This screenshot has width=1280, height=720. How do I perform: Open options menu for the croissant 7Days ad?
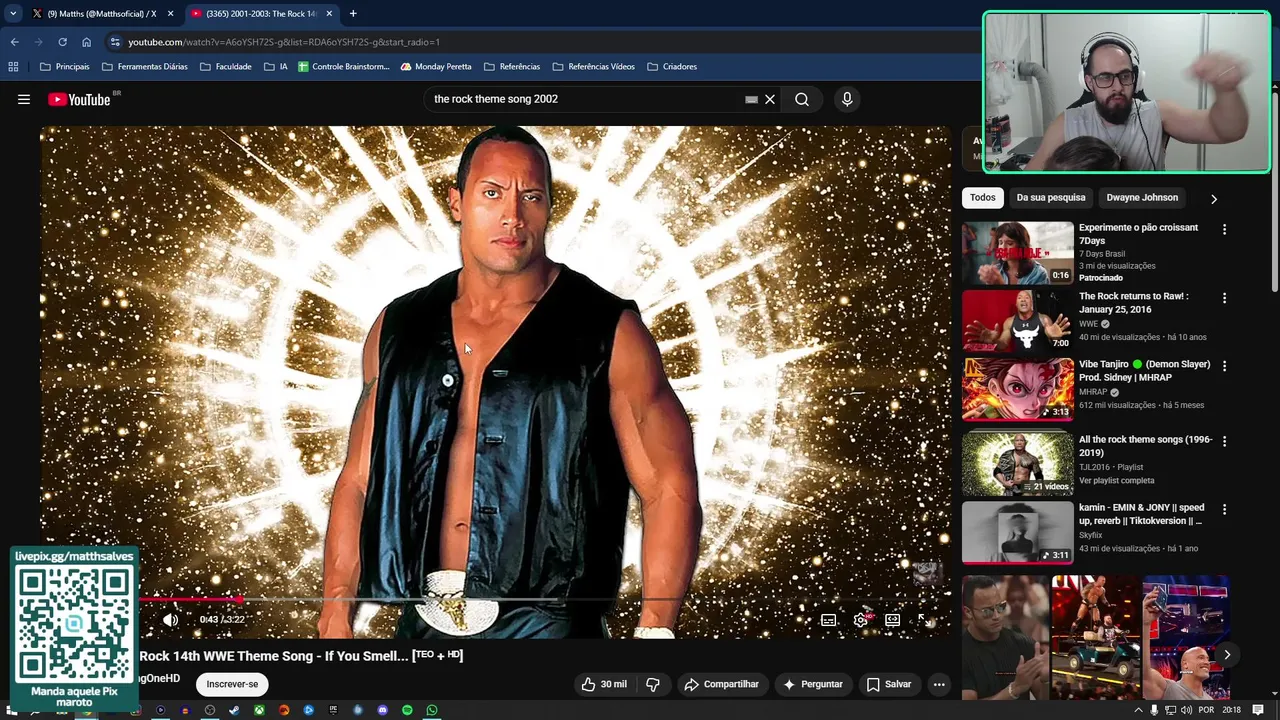(1224, 229)
